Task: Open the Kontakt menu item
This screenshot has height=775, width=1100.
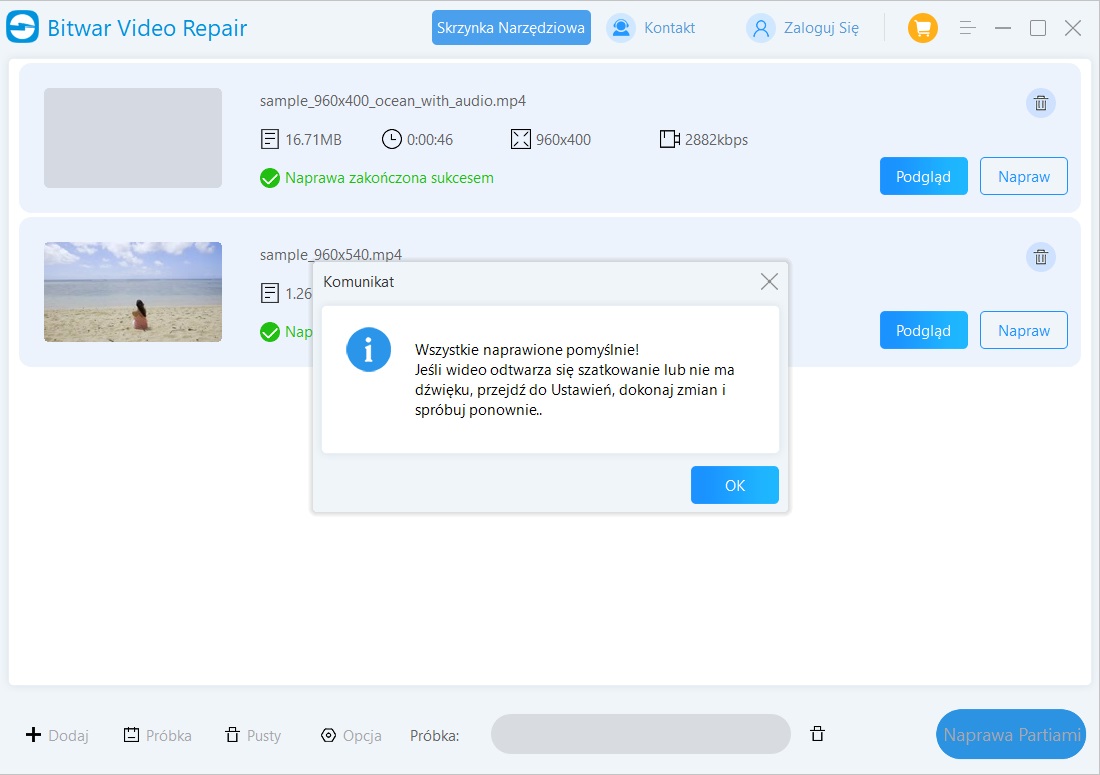Action: [652, 28]
